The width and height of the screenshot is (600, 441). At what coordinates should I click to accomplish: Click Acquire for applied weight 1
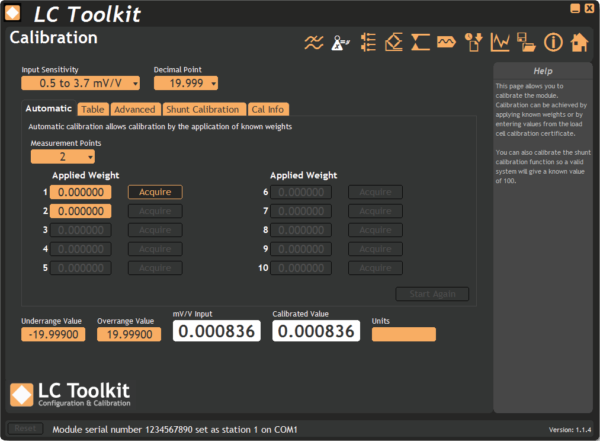155,192
